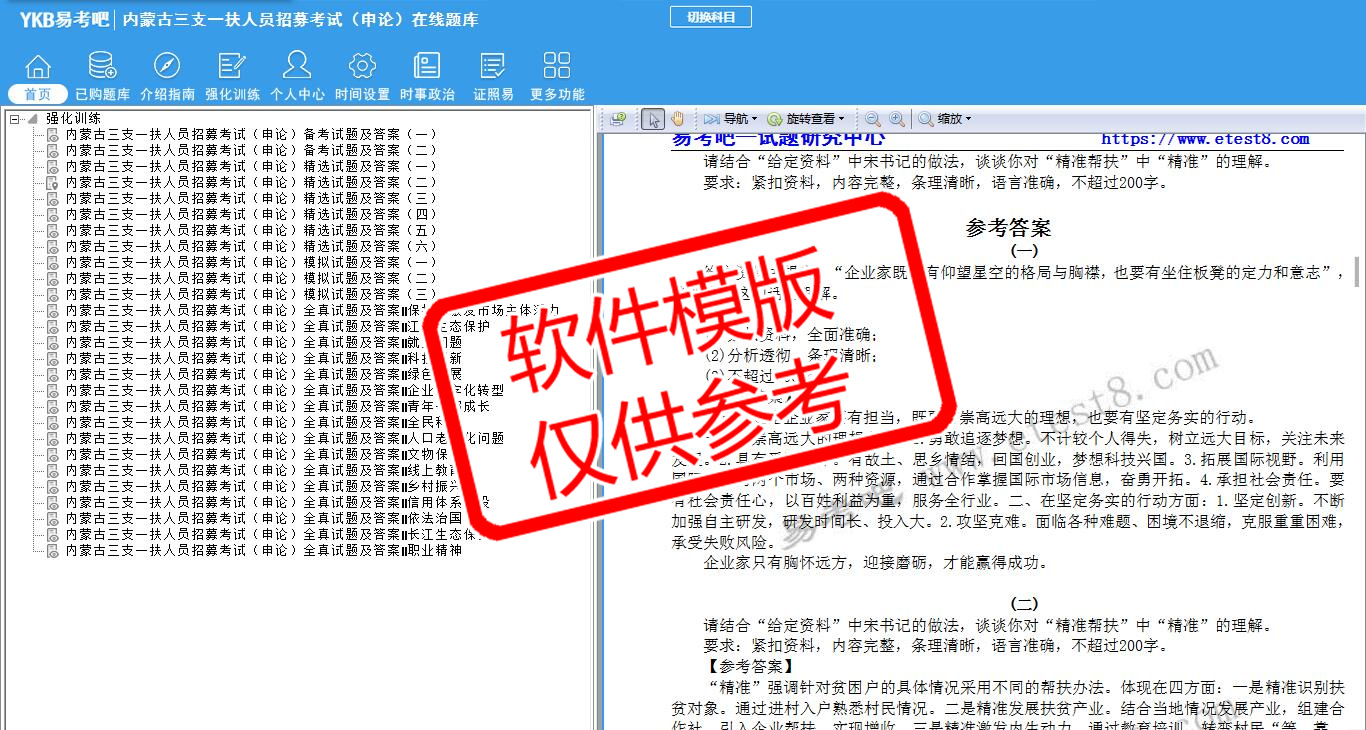Select the hand pan tool
The width and height of the screenshot is (1366, 730).
click(677, 119)
